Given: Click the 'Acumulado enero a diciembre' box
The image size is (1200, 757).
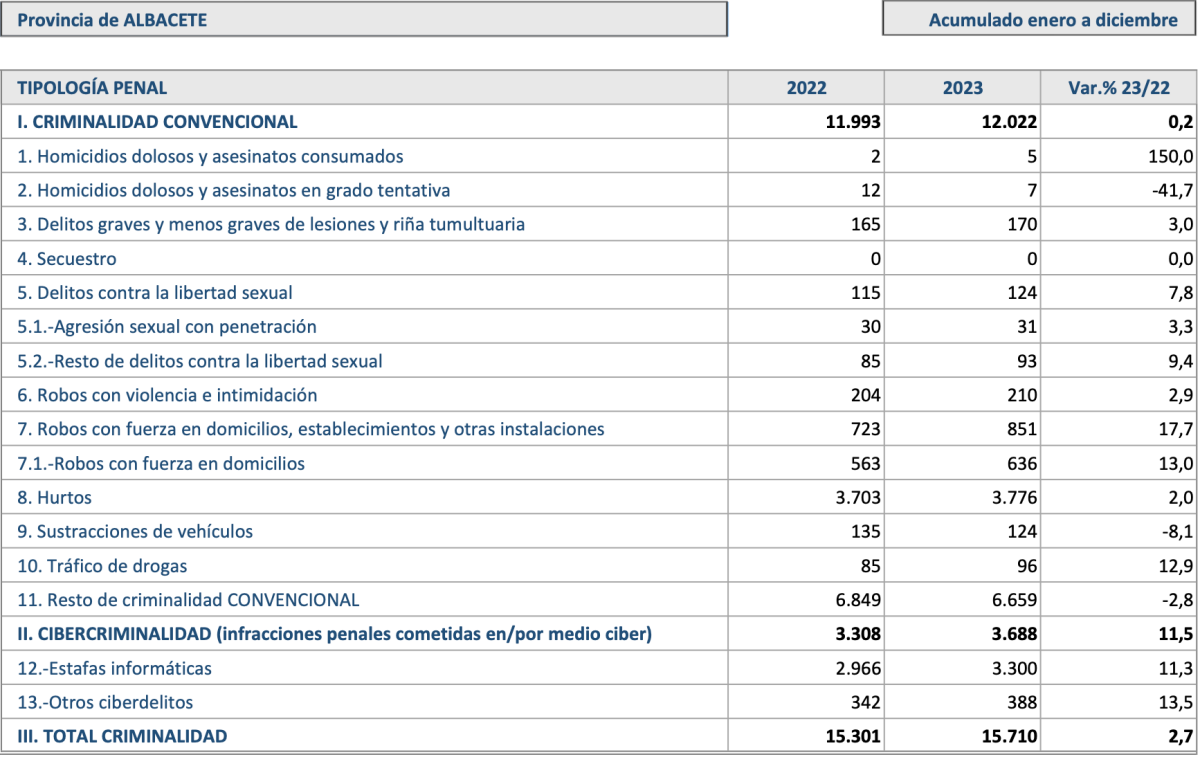Looking at the screenshot, I should coord(1040,19).
